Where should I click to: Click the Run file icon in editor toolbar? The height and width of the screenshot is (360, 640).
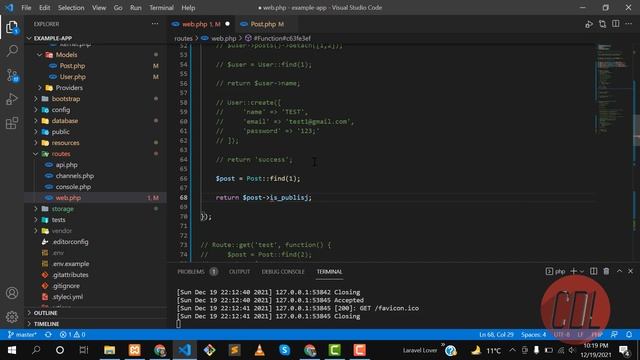click(589, 24)
